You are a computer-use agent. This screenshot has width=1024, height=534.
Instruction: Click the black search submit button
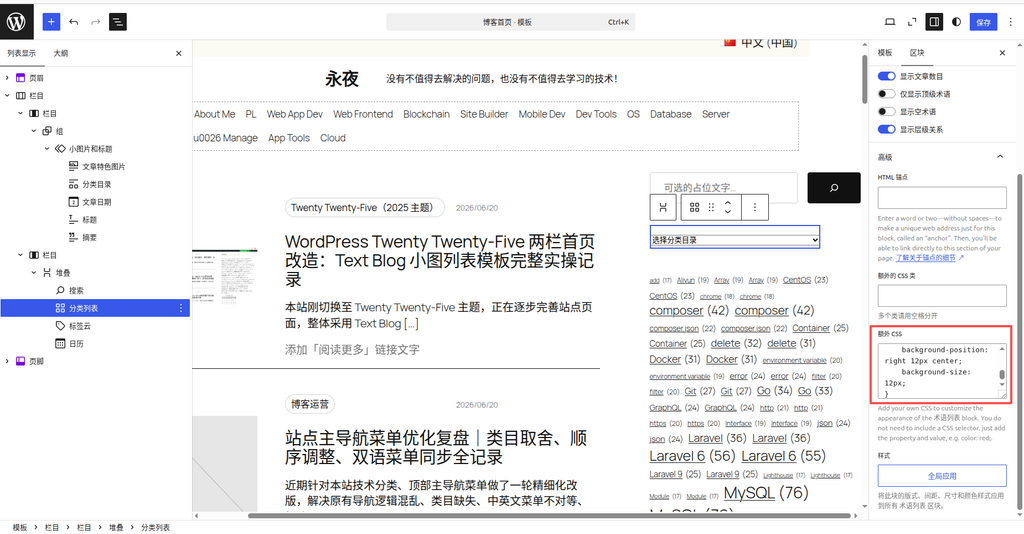834,188
